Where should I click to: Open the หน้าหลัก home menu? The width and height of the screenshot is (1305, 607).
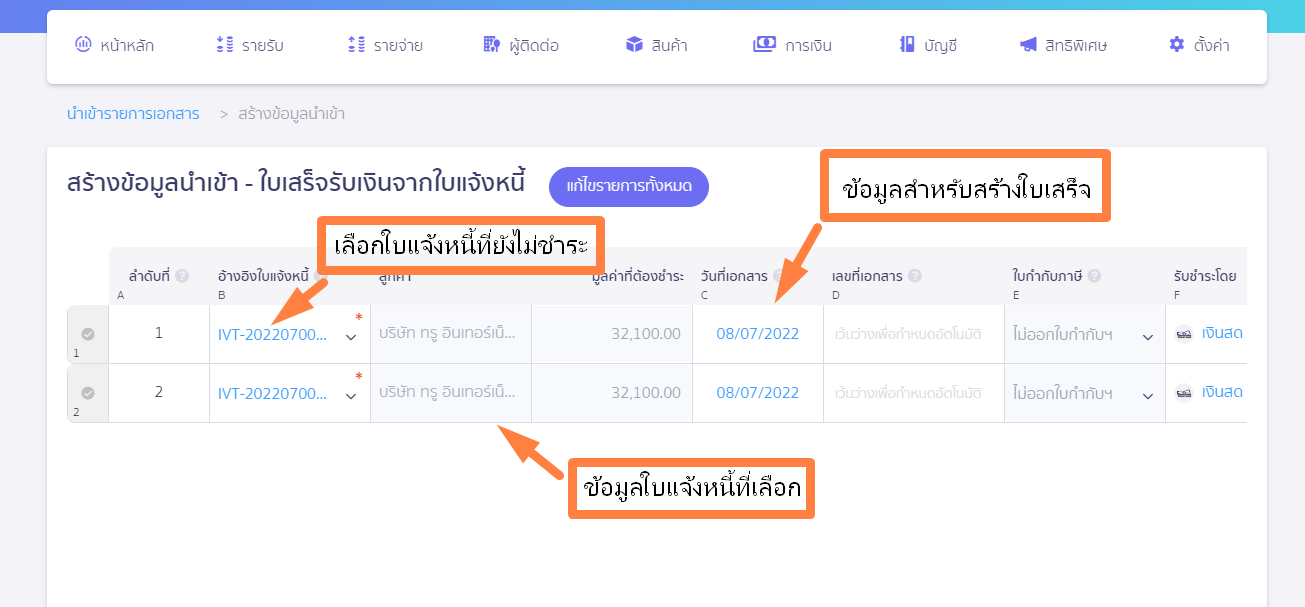coord(114,45)
